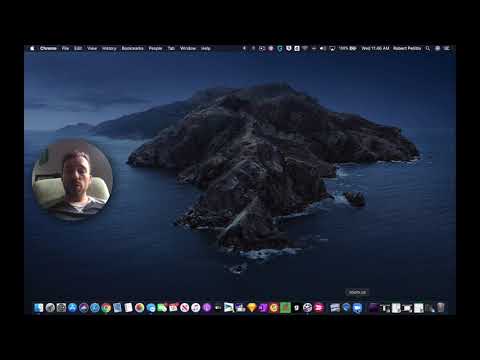The height and width of the screenshot is (360, 480).
Task: Open Podcasts purple icon in Dock
Action: 207,308
